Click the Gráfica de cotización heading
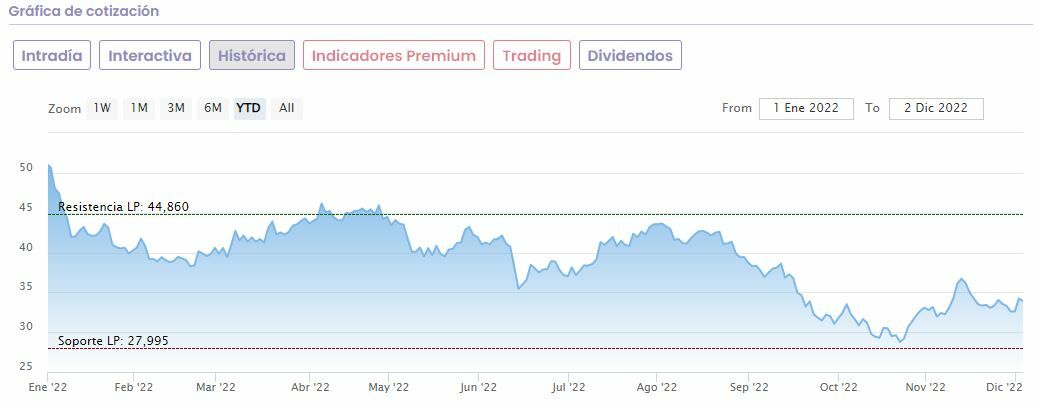Image resolution: width=1039 pixels, height=407 pixels. (x=84, y=11)
